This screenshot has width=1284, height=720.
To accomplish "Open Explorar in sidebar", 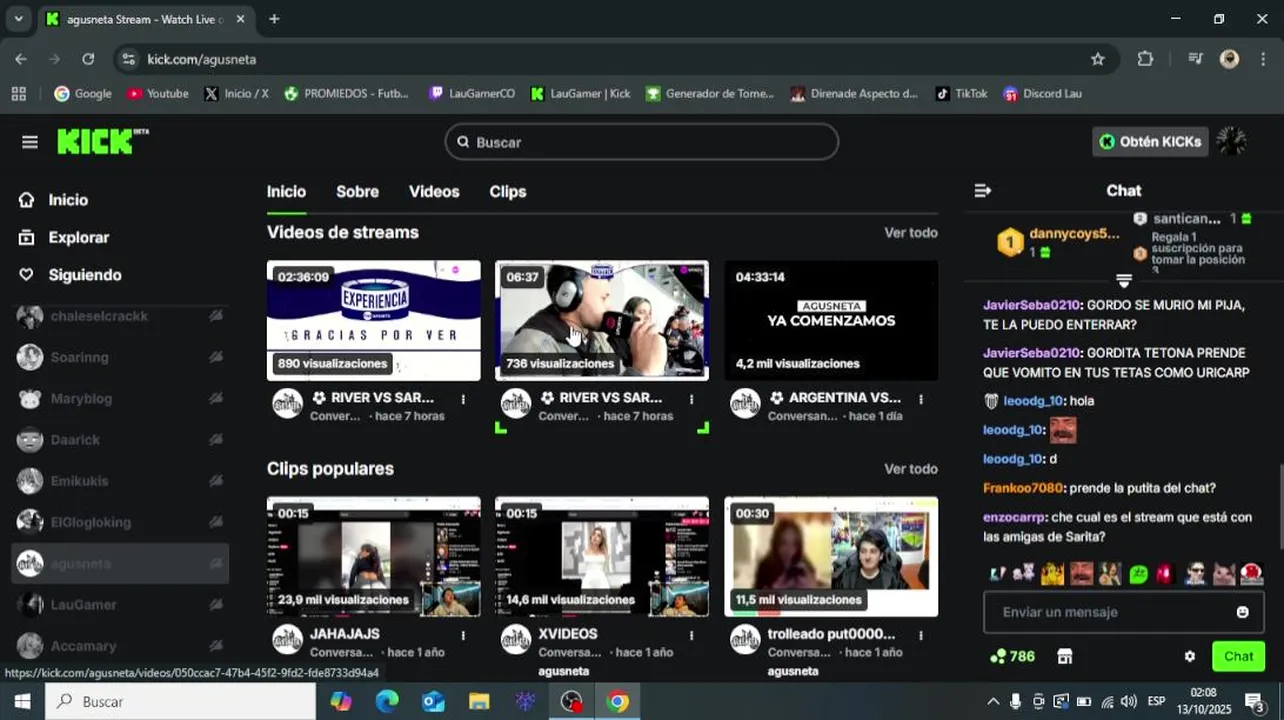I will click(64, 237).
